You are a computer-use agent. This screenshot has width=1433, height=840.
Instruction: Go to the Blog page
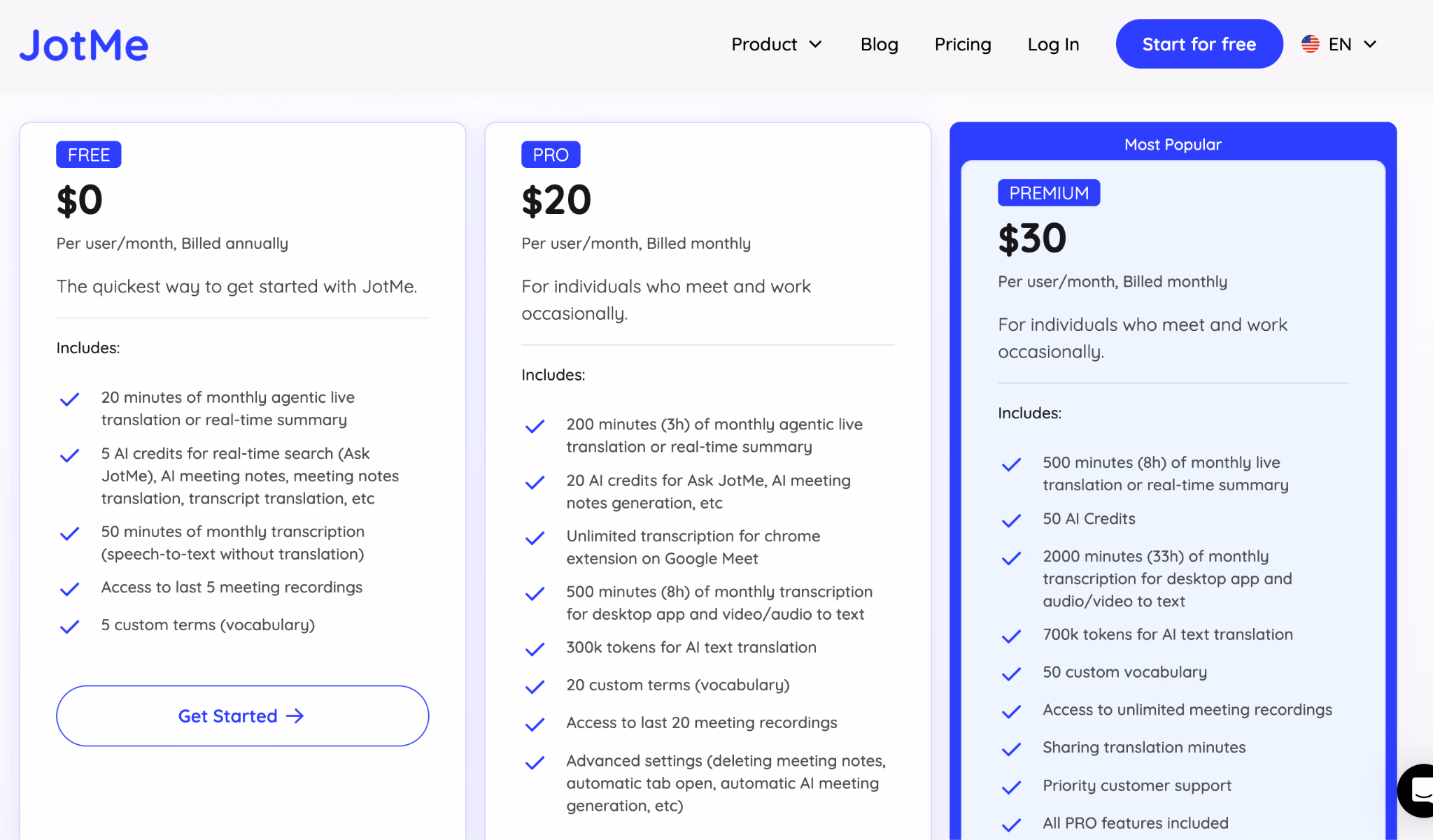(879, 44)
